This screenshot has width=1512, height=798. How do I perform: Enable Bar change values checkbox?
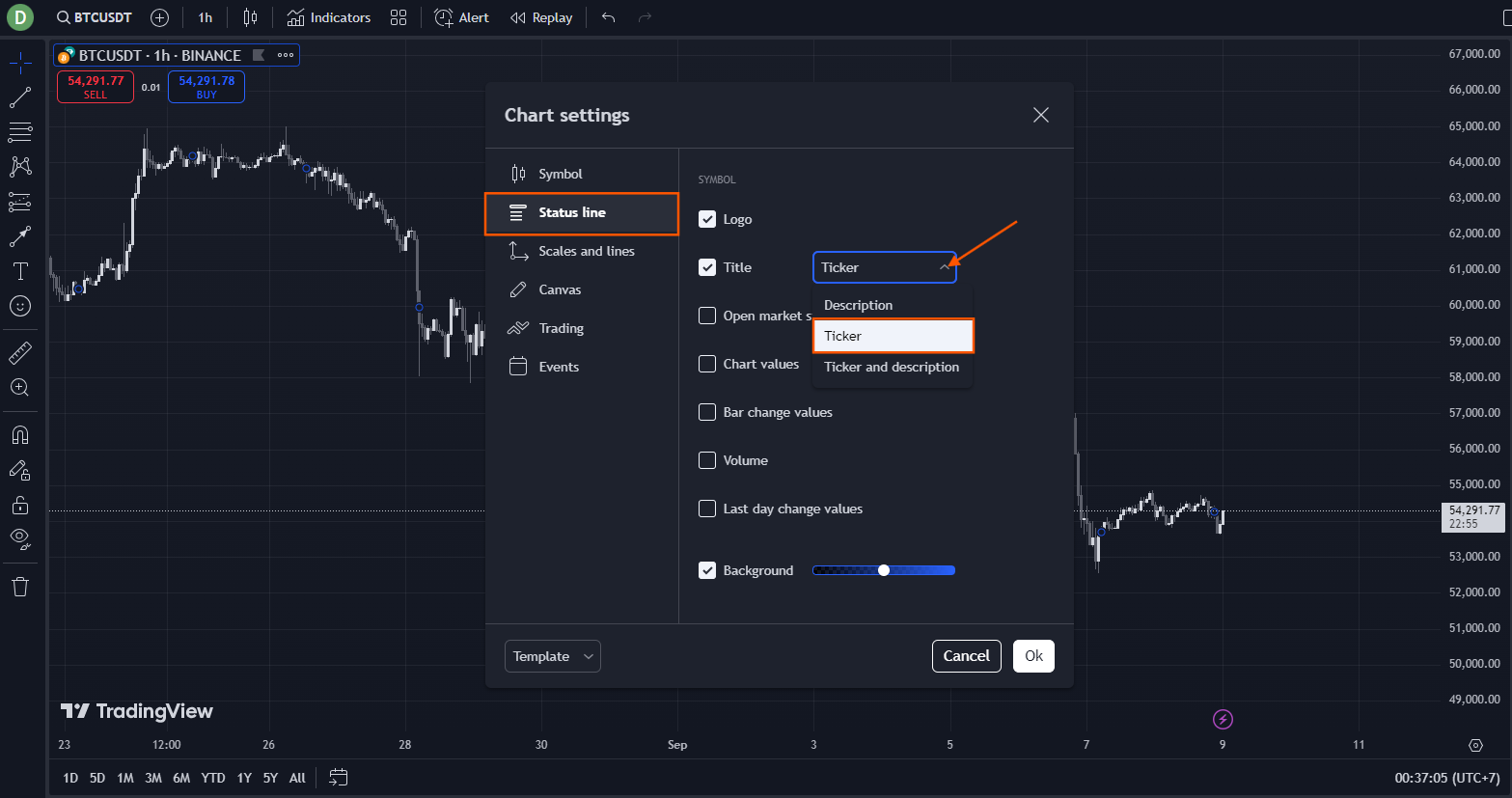(707, 412)
